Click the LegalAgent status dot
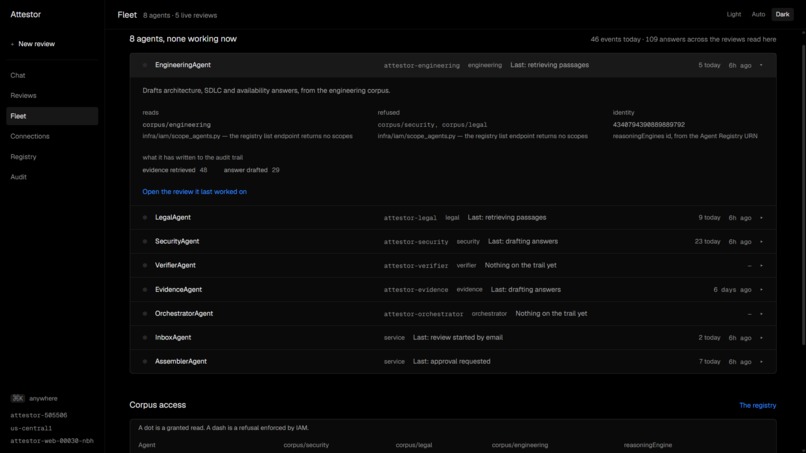The width and height of the screenshot is (806, 453). click(145, 218)
